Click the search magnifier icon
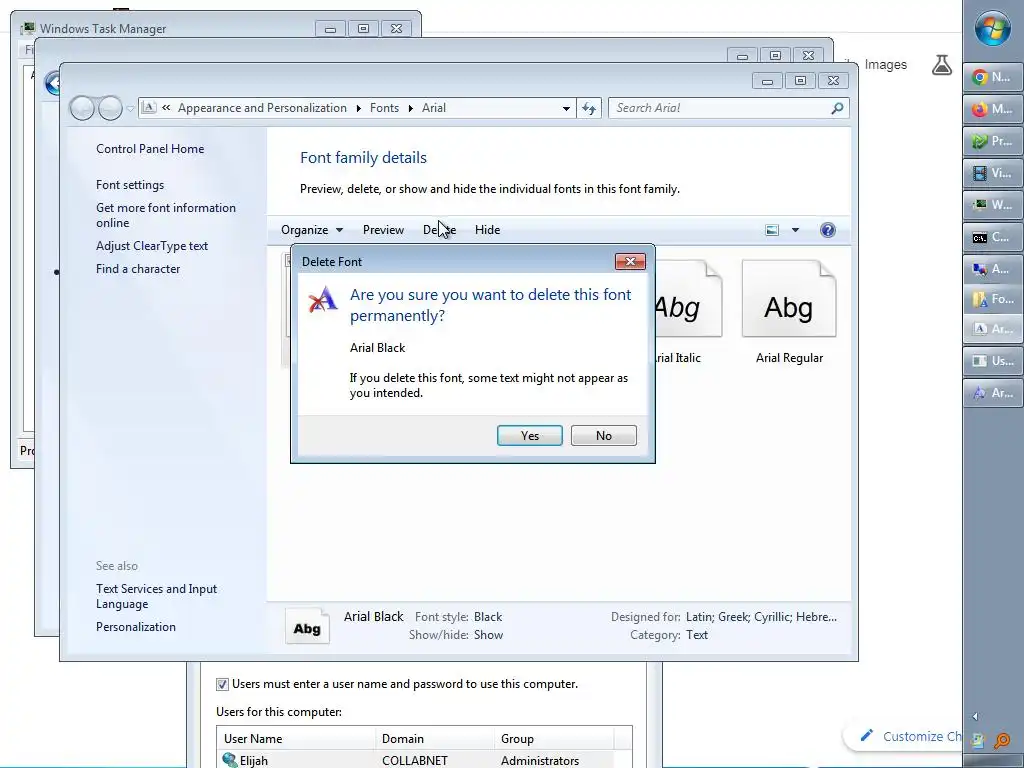 (x=837, y=108)
